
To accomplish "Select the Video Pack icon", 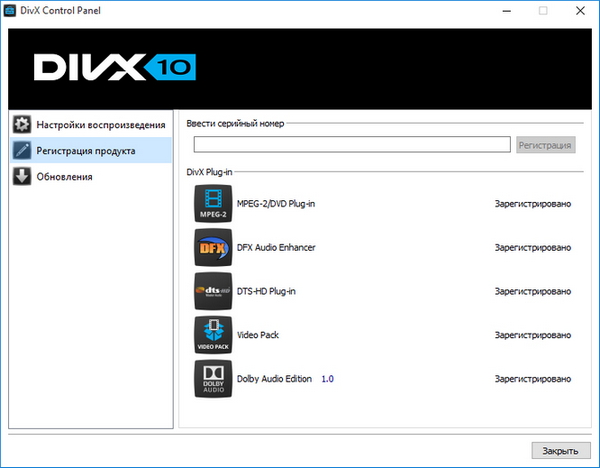I will [x=210, y=335].
